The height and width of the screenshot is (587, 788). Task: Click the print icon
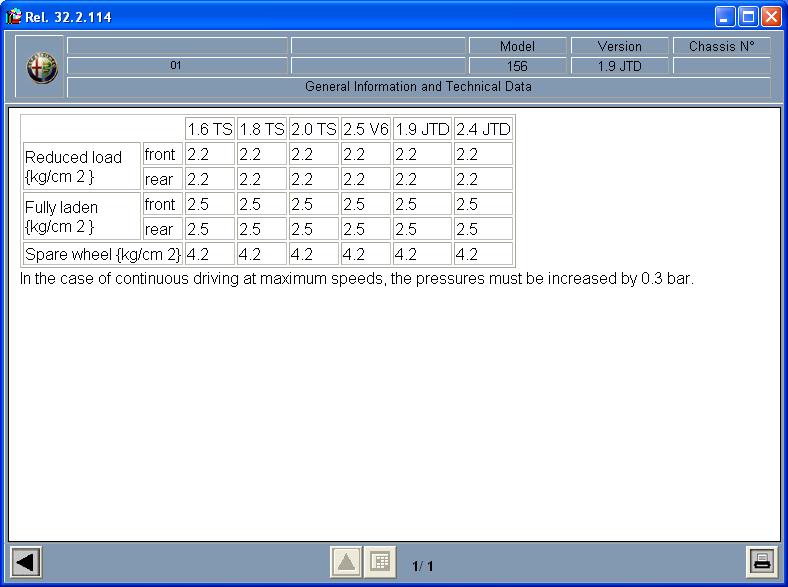click(762, 562)
